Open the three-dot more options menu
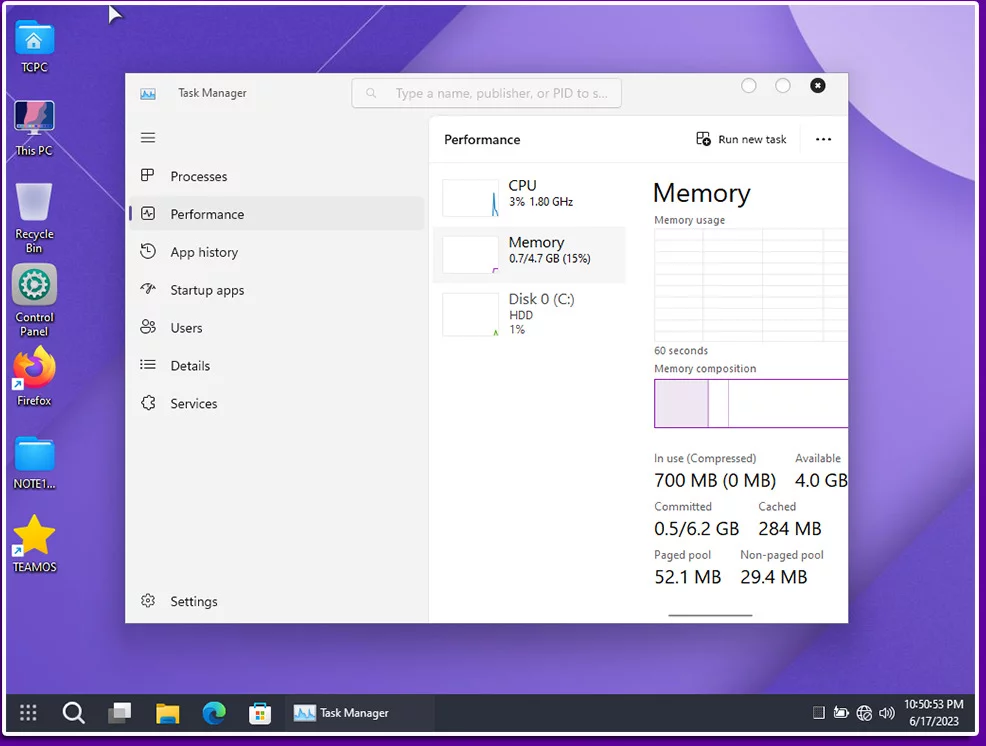Viewport: 986px width, 746px height. point(823,140)
